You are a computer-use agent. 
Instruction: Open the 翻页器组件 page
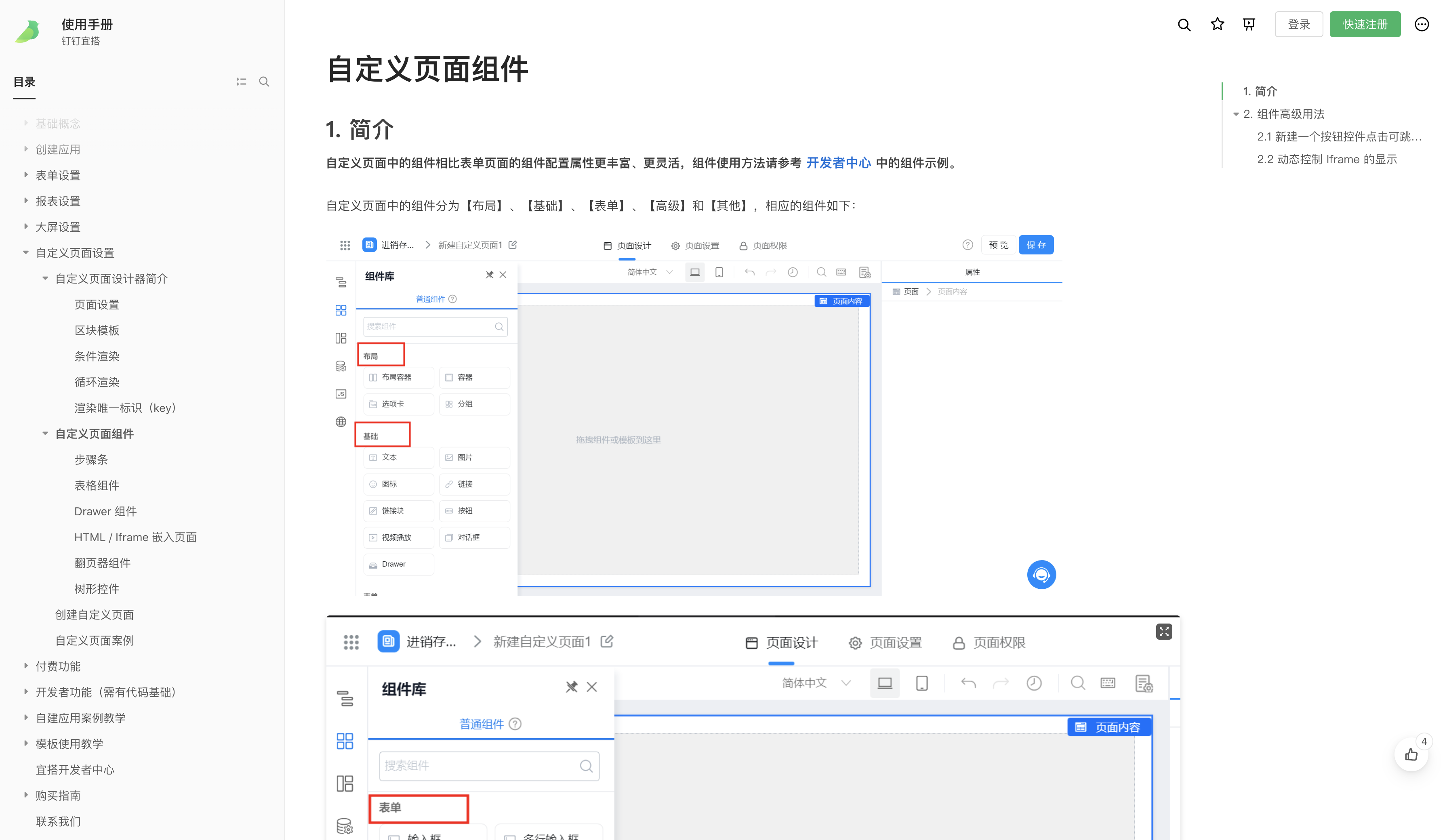pyautogui.click(x=103, y=563)
